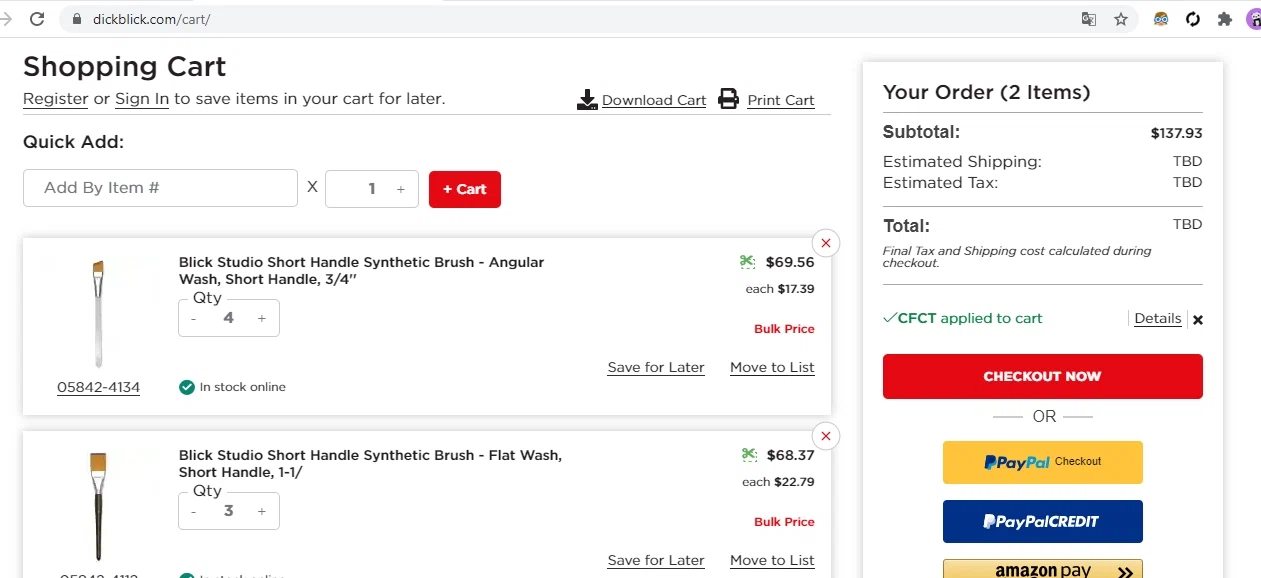Increase the Angular Wash brush quantity
The width and height of the screenshot is (1261, 578).
(262, 318)
